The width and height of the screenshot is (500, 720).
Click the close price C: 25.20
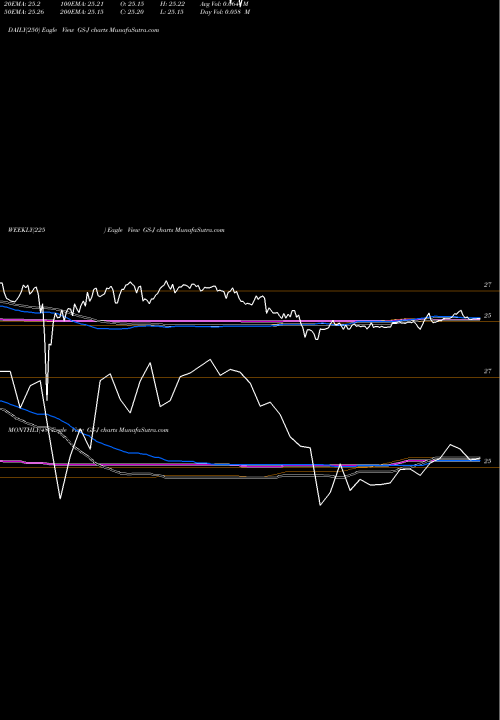coord(132,12)
